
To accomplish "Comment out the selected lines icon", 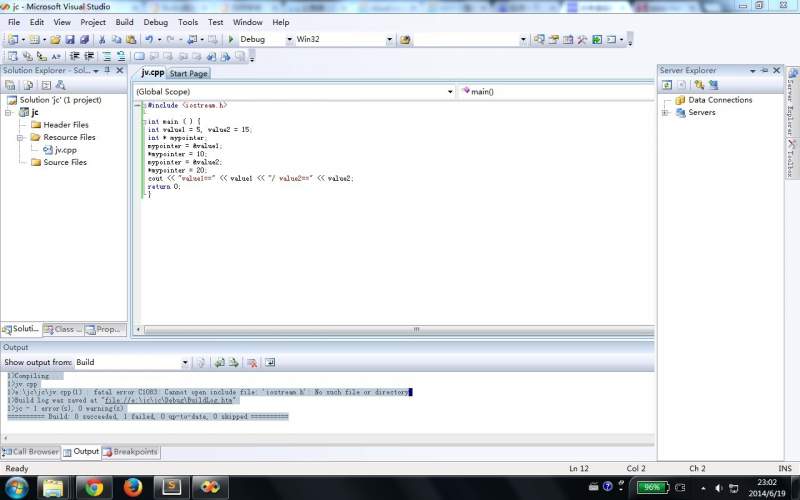I will click(x=107, y=56).
